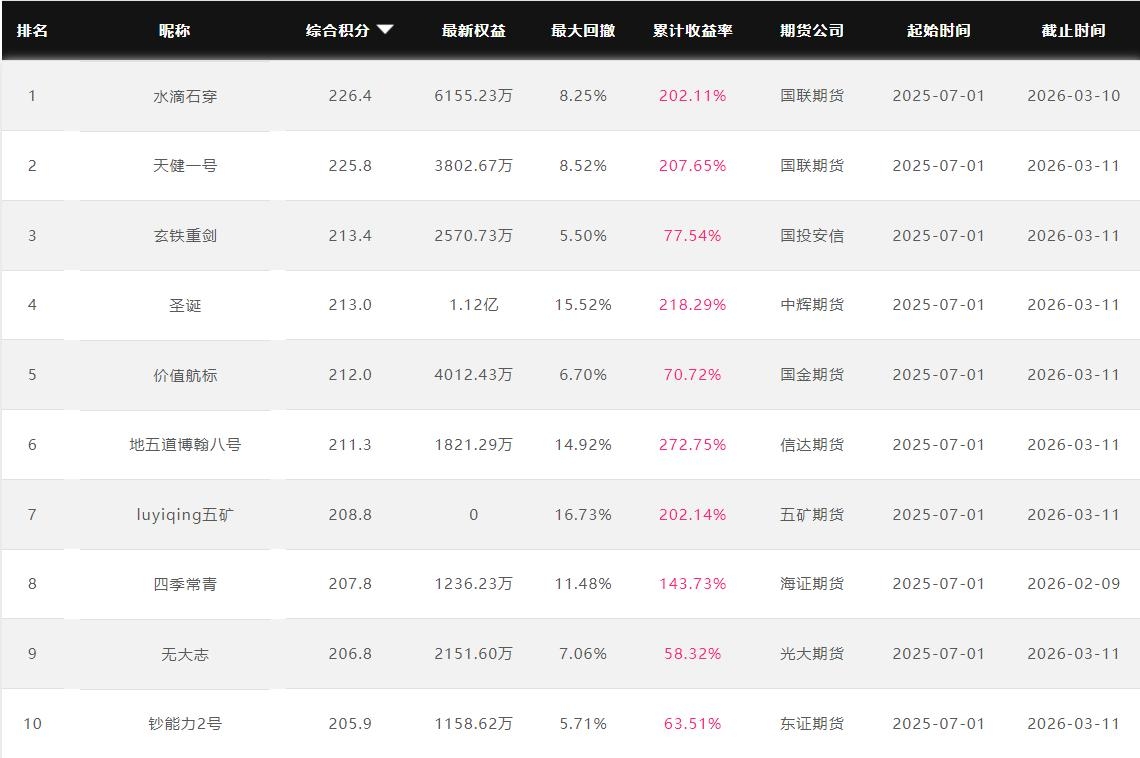Open trader 天健一号 nickname link
The image size is (1140, 758).
pos(185,166)
